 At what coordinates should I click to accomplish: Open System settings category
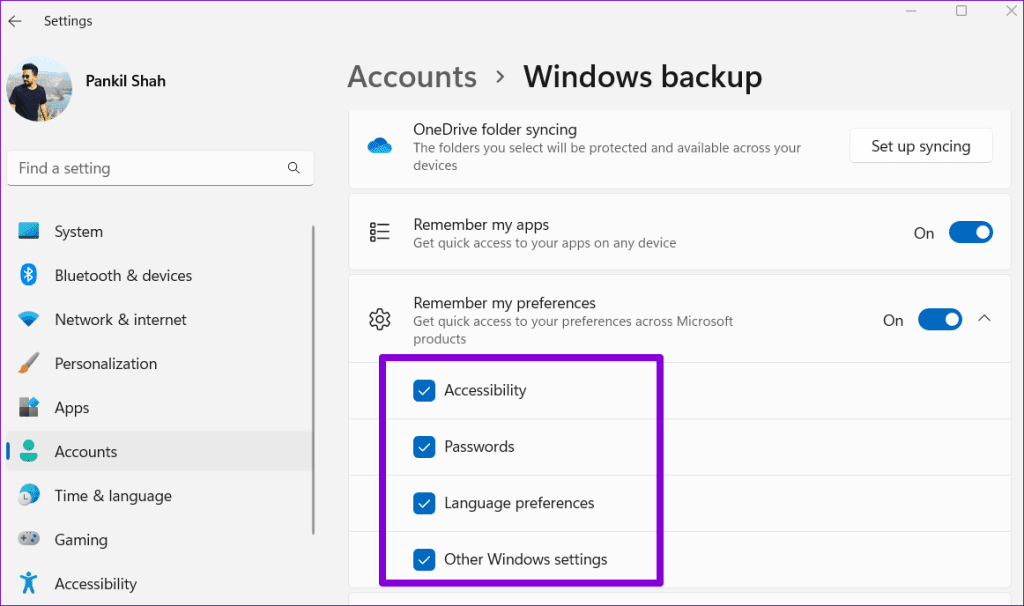tap(160, 231)
